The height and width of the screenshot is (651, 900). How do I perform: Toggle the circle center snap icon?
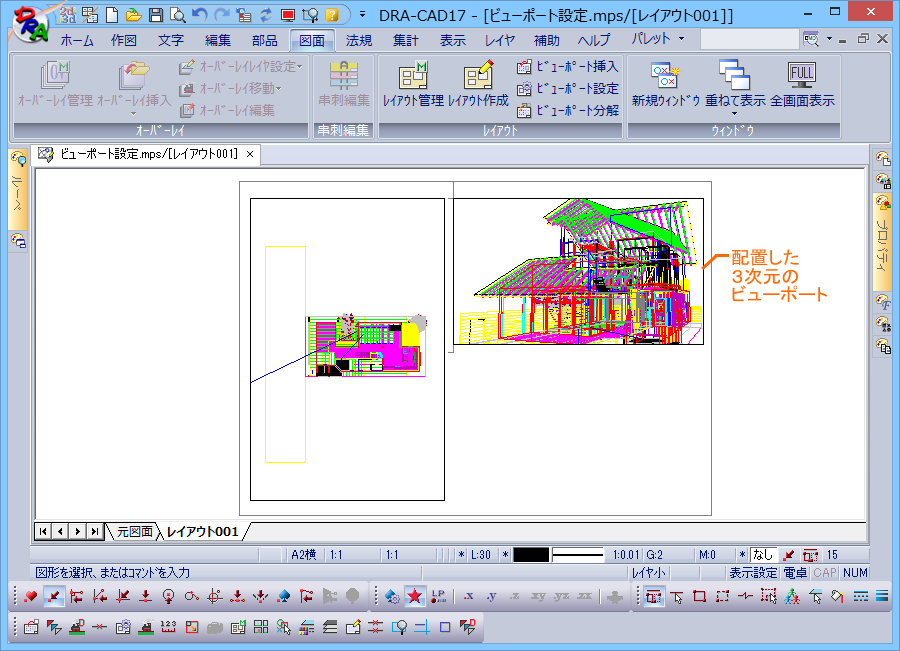pos(169,596)
